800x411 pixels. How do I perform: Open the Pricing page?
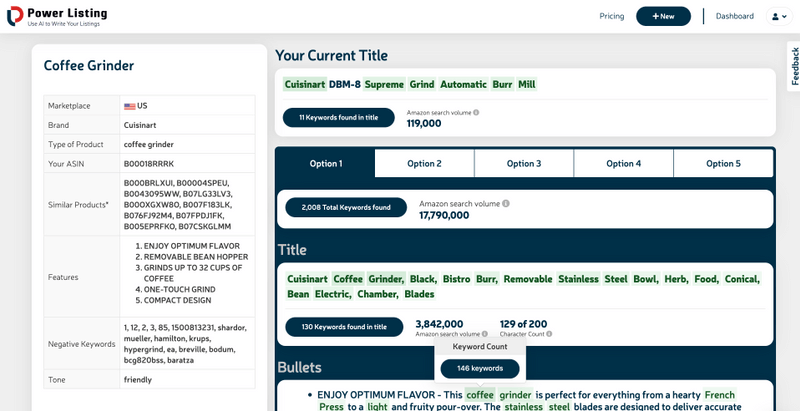[612, 16]
